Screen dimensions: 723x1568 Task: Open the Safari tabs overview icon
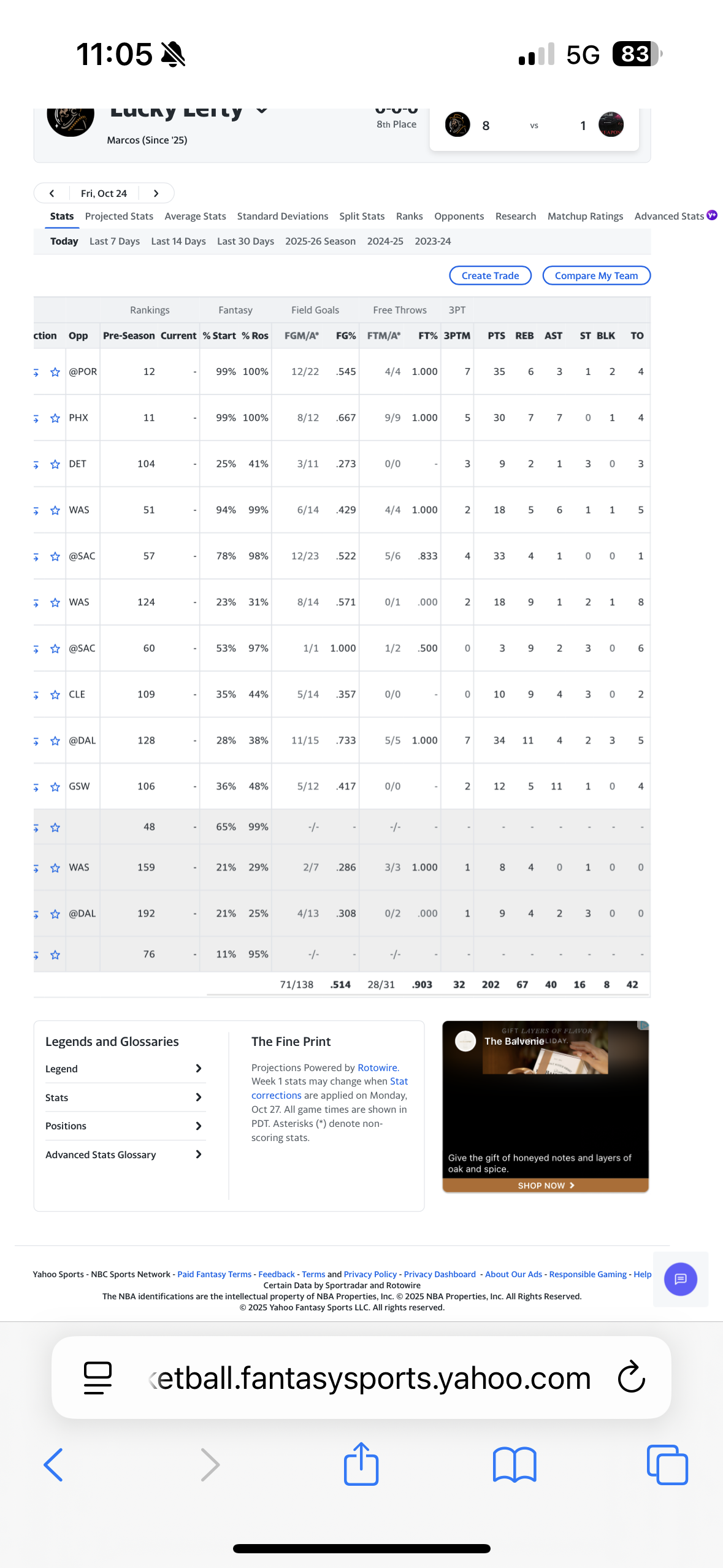coord(667,1465)
